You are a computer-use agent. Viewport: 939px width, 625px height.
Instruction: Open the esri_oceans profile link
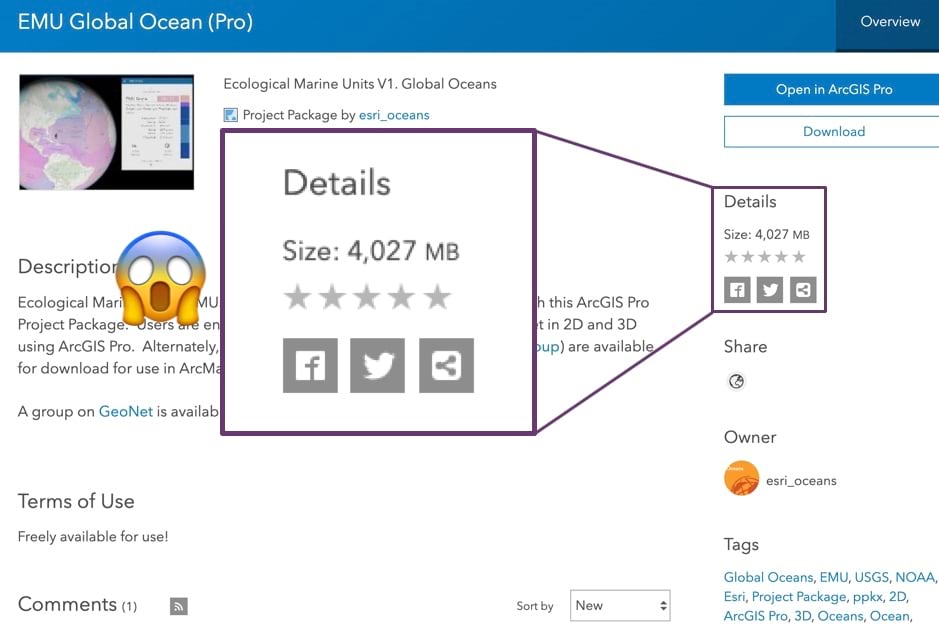click(393, 114)
